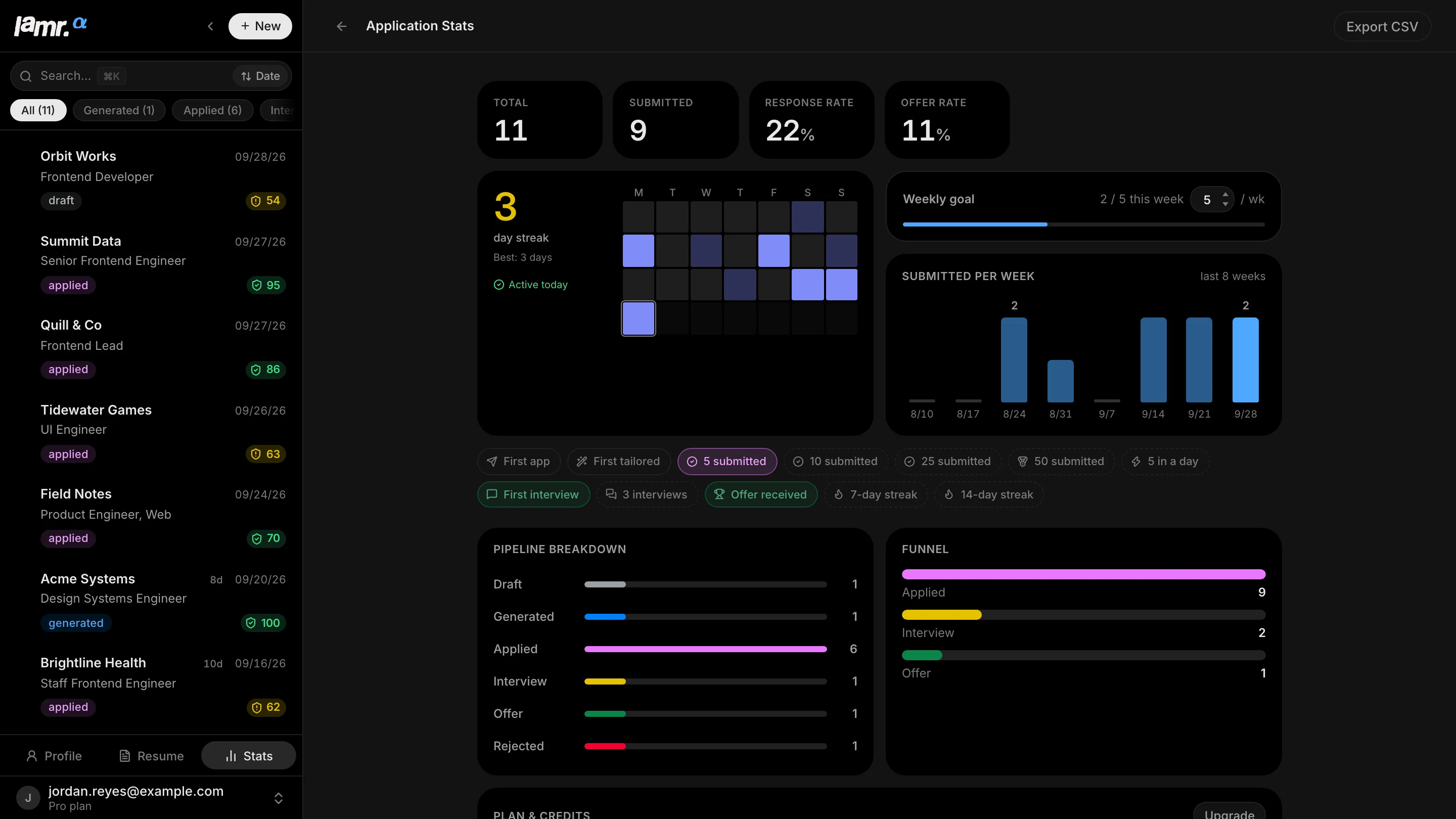Click the First tailored achievement badge
The image size is (1456, 819).
point(619,461)
